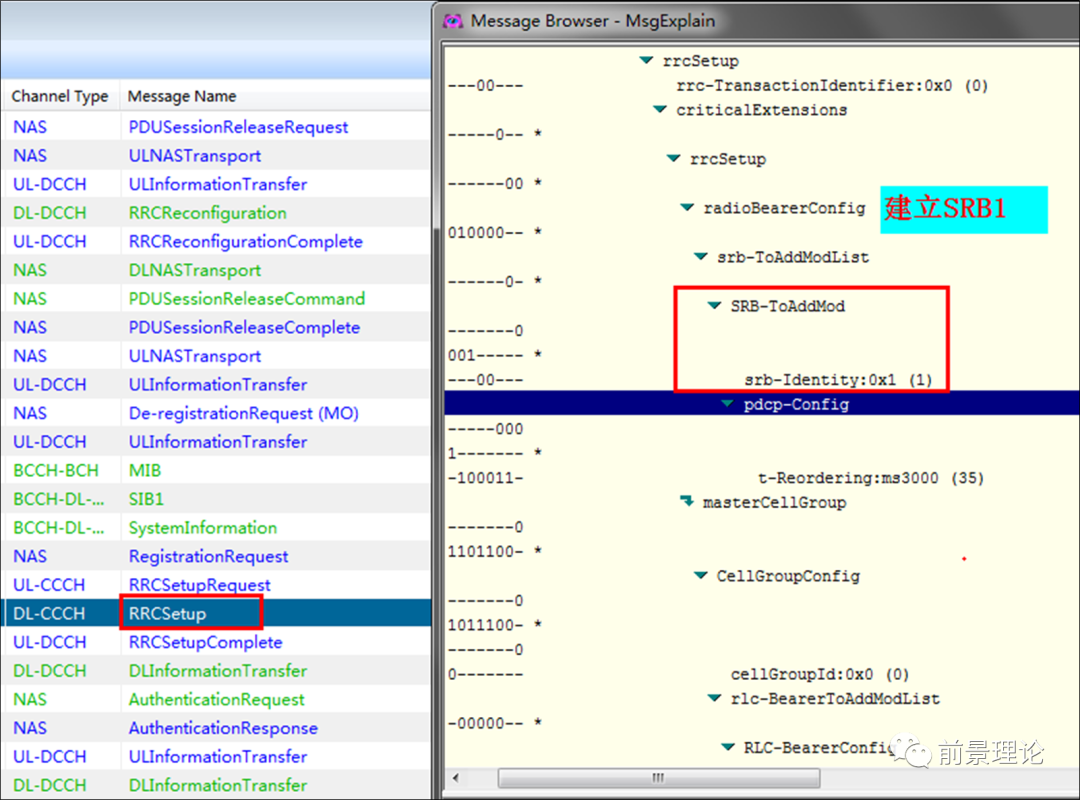Screen dimensions: 1080x800
Task: Select the MIB message row
Action: coord(145,470)
